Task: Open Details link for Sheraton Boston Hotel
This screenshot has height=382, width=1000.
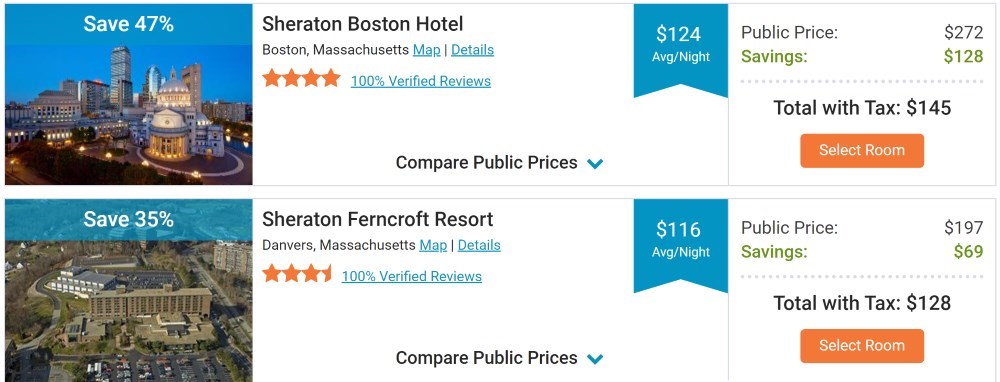Action: [x=472, y=50]
